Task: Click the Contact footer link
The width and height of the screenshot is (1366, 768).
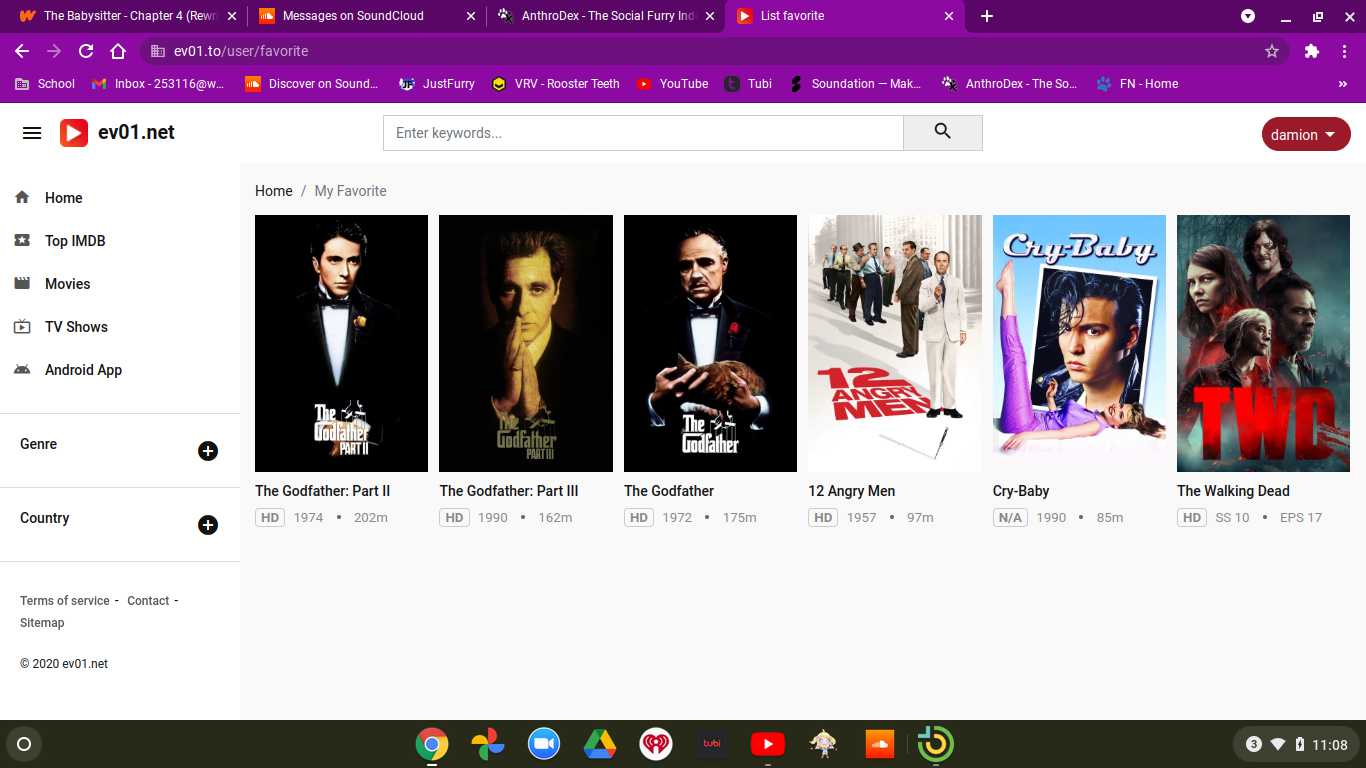Action: pos(148,601)
